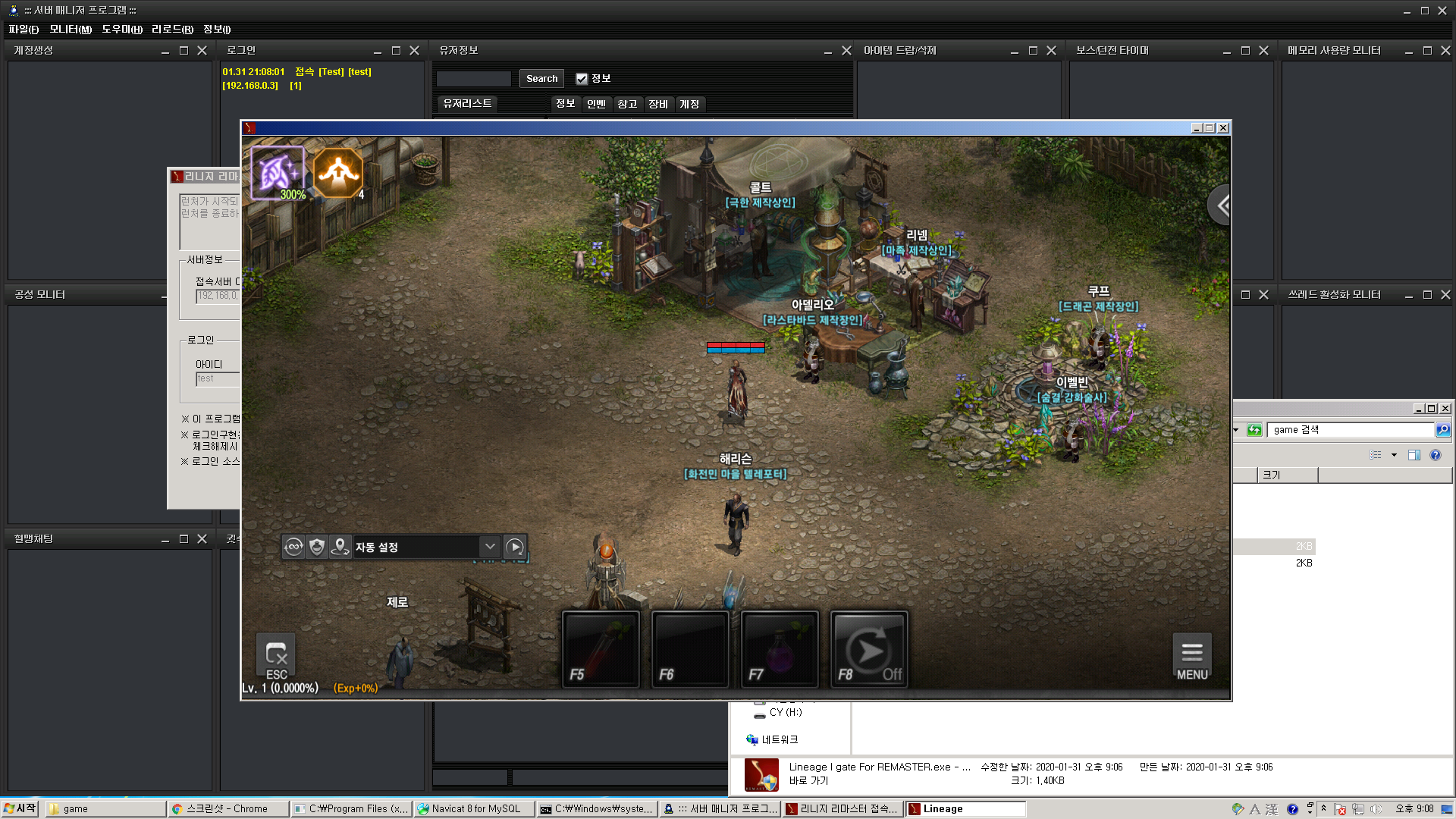This screenshot has width=1456, height=819.
Task: Use the F5 red potion quick slot
Action: (x=601, y=650)
